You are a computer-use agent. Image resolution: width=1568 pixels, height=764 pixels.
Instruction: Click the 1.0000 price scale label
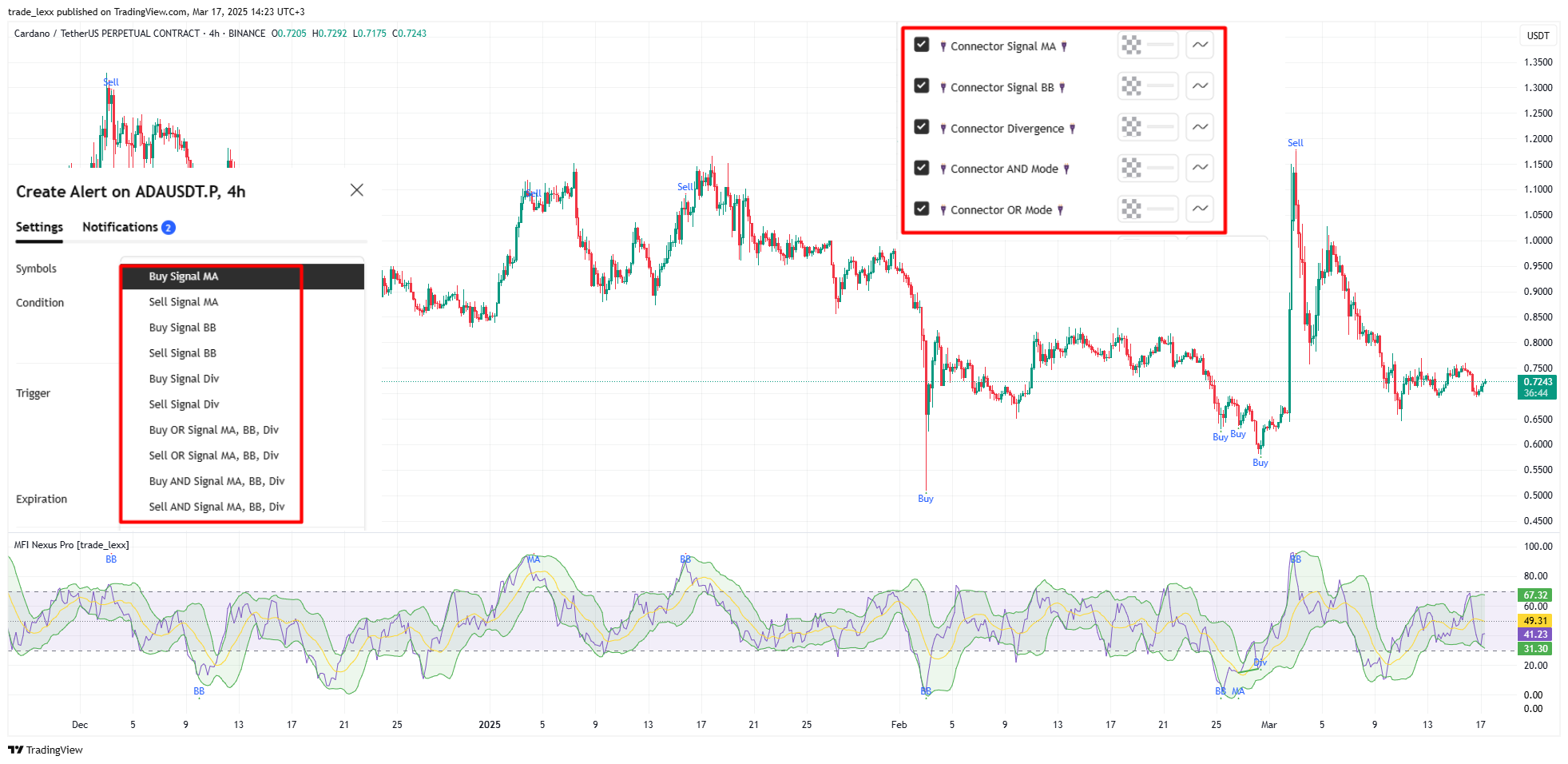click(x=1538, y=241)
